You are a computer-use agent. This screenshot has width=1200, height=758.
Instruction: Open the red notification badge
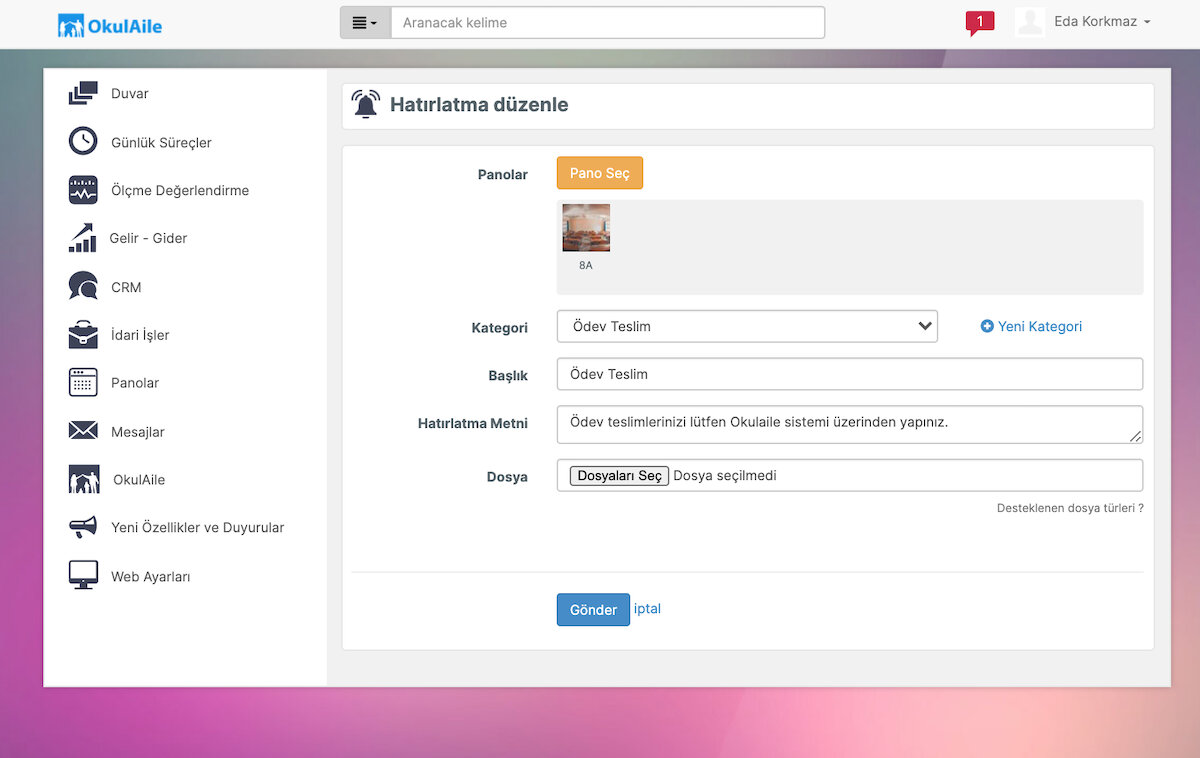tap(980, 23)
